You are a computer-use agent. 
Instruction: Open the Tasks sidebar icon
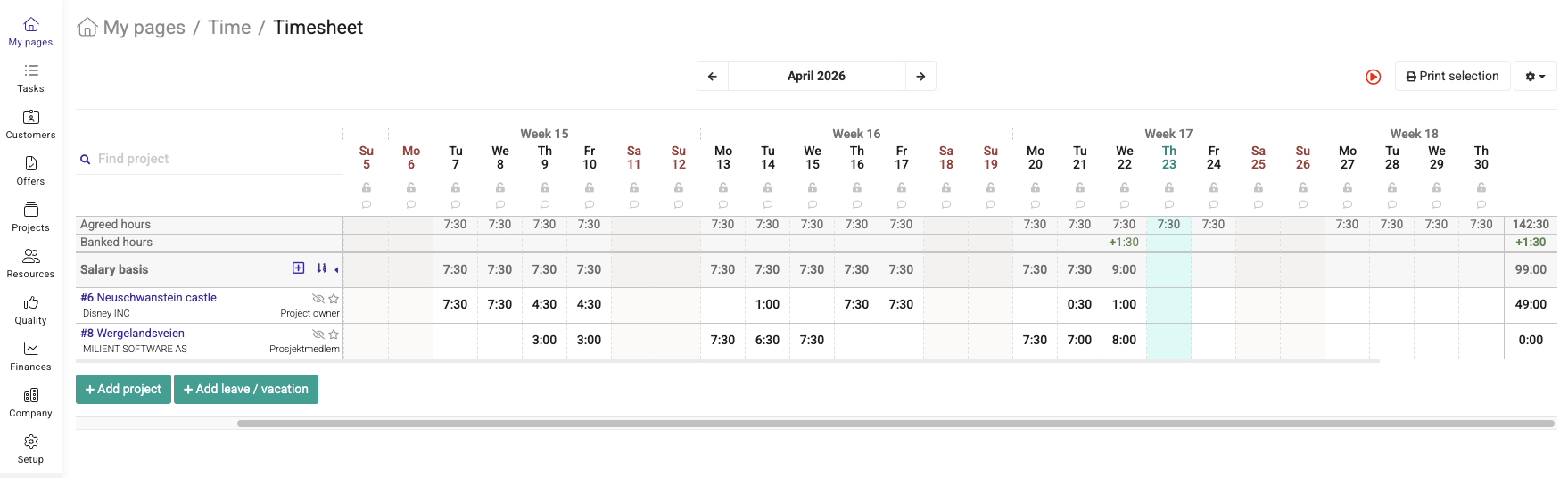click(x=30, y=70)
